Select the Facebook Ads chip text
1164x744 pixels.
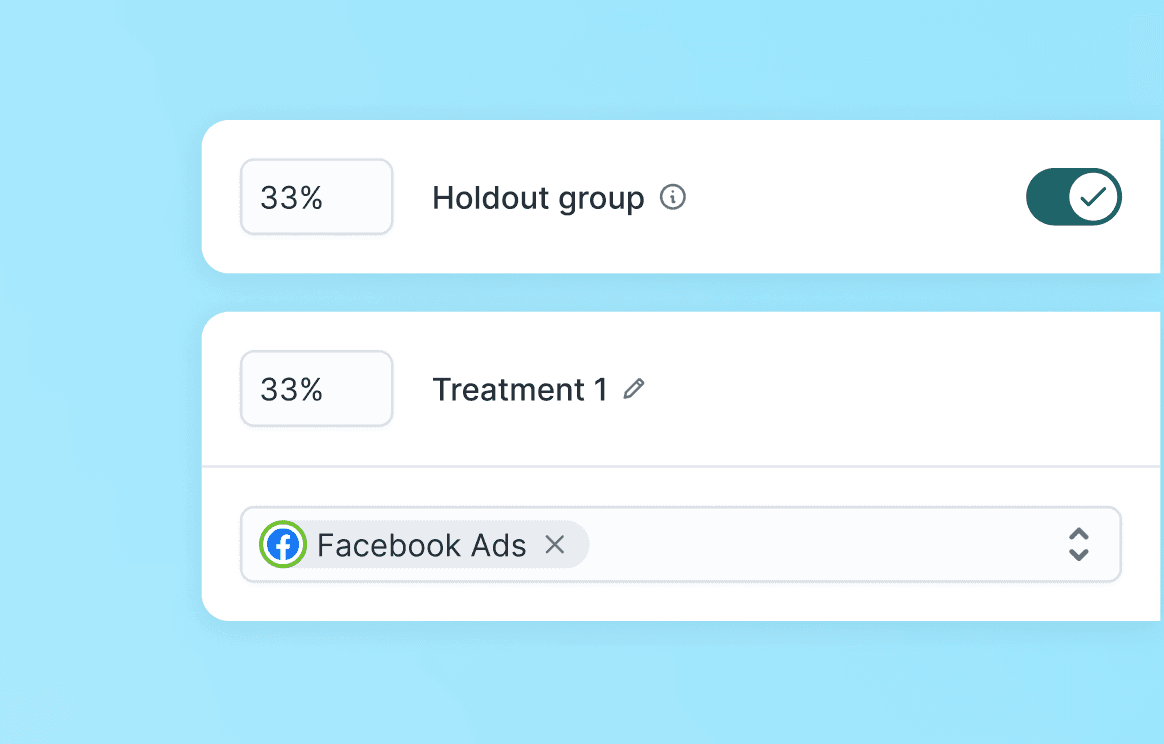tap(421, 545)
